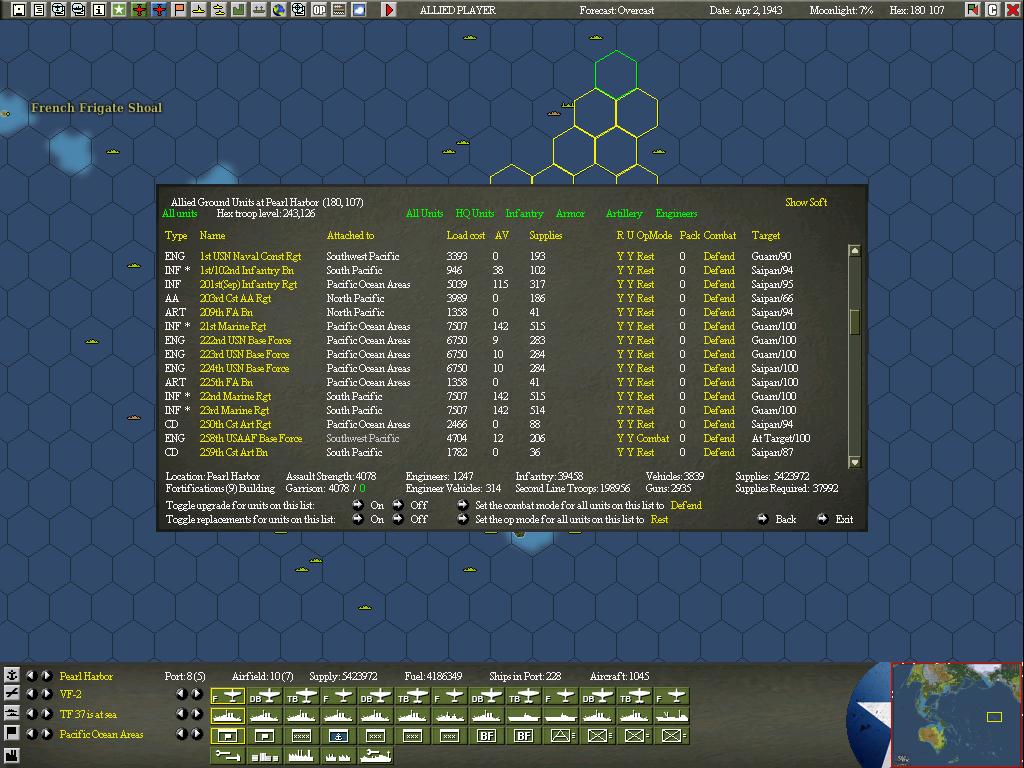Select the Artillery filter
The image size is (1024, 768).
click(624, 214)
